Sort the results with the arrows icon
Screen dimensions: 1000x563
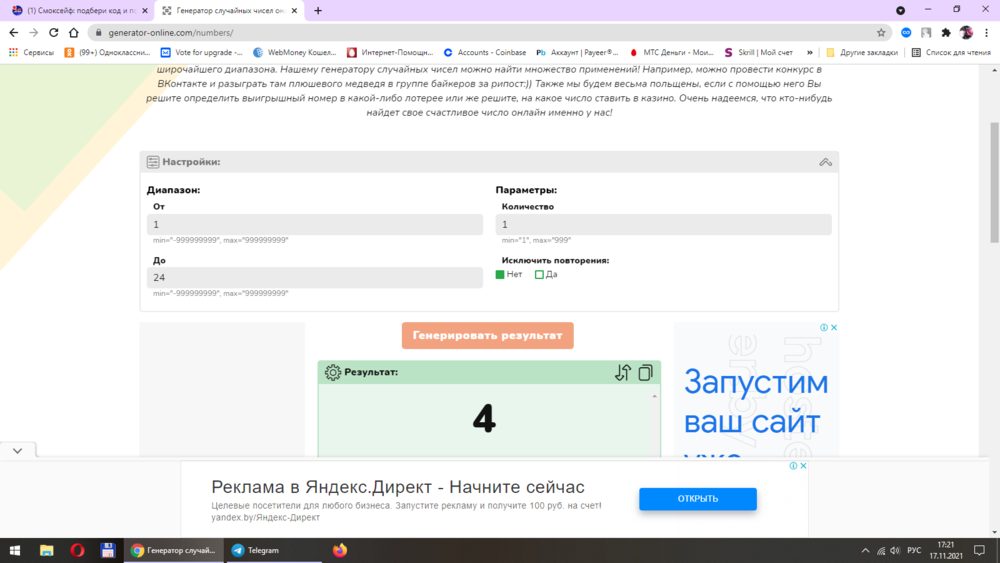(623, 372)
